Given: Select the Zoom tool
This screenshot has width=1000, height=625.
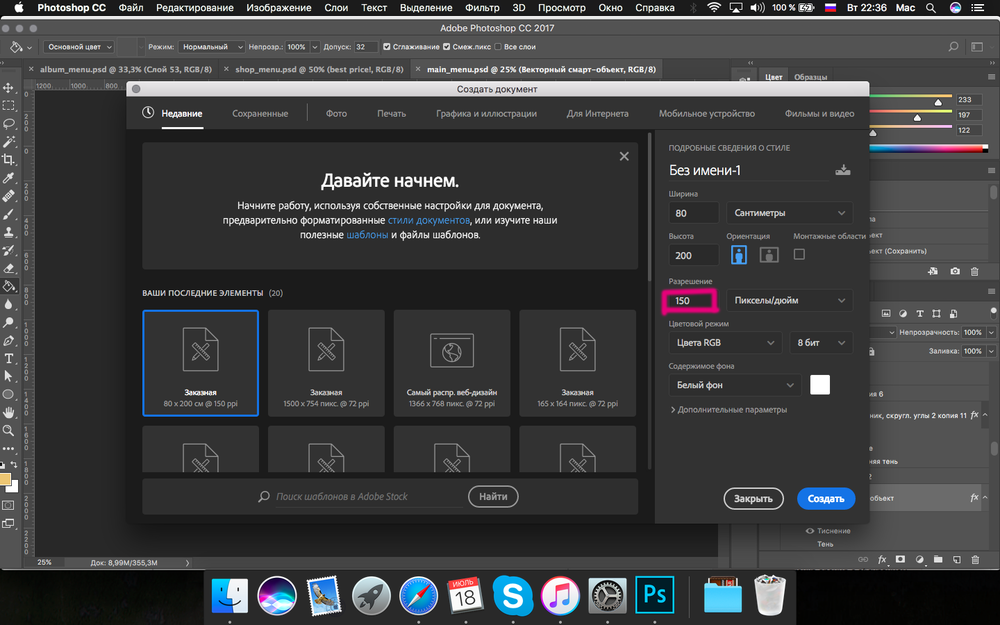Looking at the screenshot, I should tap(9, 430).
